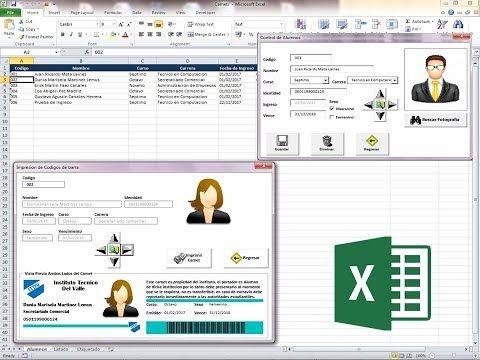This screenshot has width=480, height=360.
Task: Click the Fill Color bucket icon
Action: (x=113, y=34)
